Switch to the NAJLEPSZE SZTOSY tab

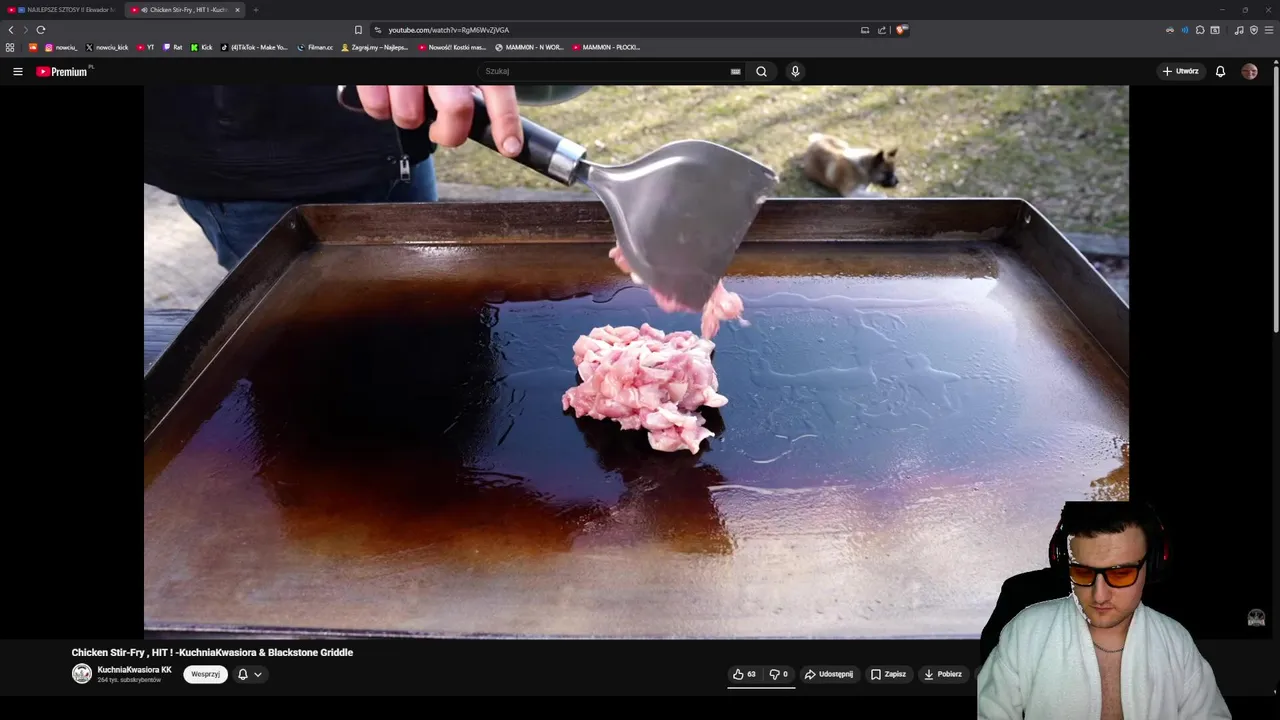click(x=62, y=10)
